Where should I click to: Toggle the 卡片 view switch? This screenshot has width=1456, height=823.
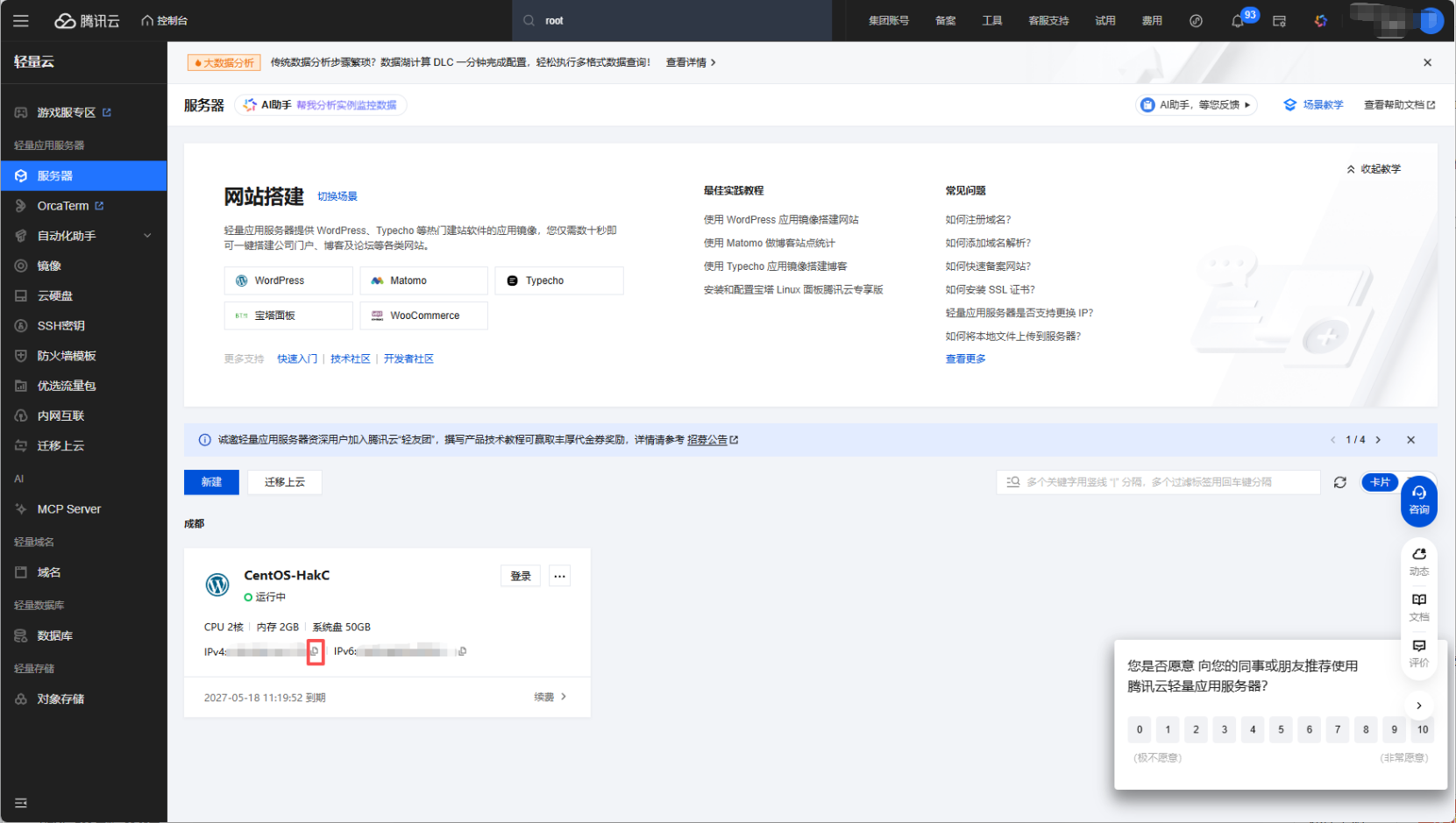click(x=1380, y=482)
